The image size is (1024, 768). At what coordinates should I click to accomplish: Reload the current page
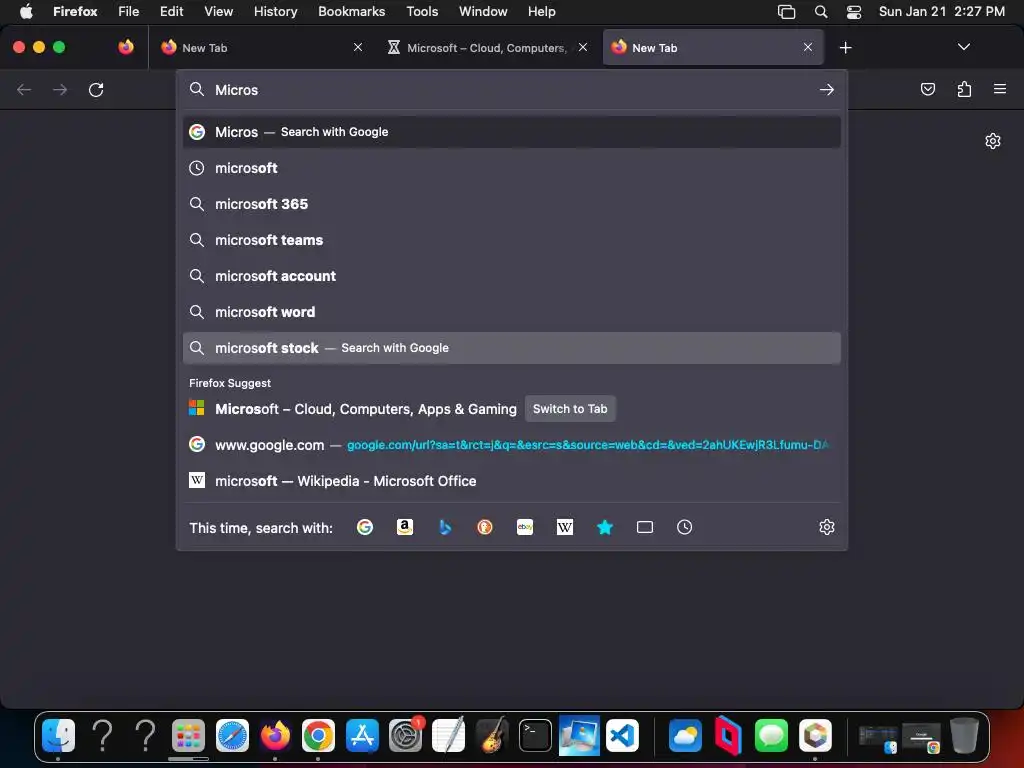(x=96, y=89)
